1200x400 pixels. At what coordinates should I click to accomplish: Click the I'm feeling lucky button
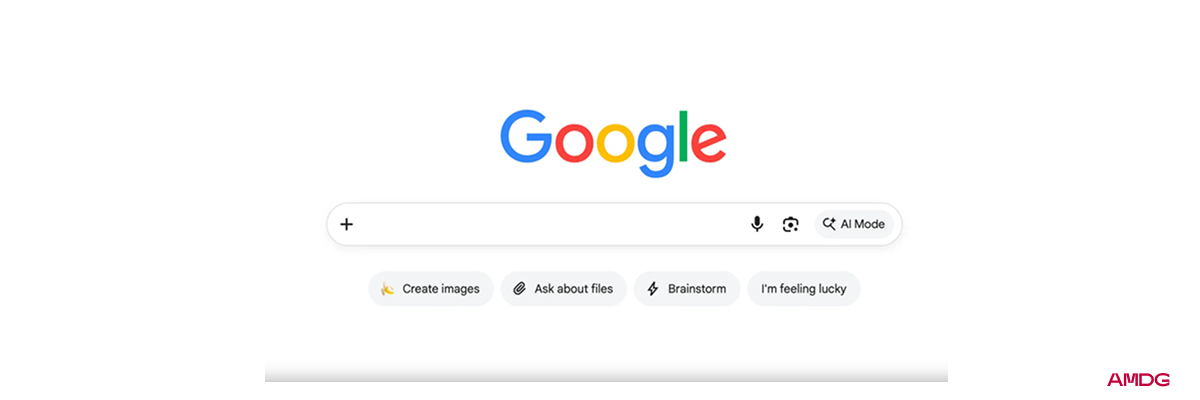coord(804,289)
